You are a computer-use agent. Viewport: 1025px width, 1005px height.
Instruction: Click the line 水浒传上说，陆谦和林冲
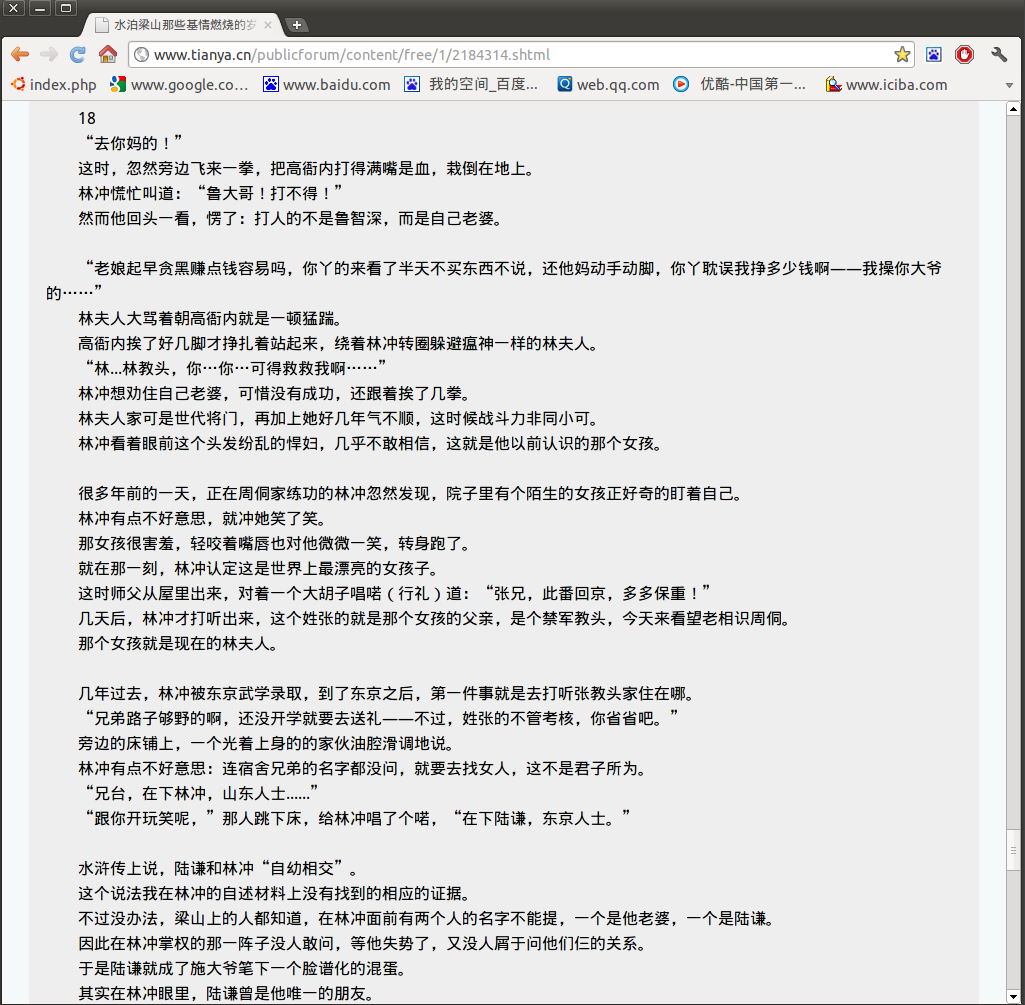point(218,868)
